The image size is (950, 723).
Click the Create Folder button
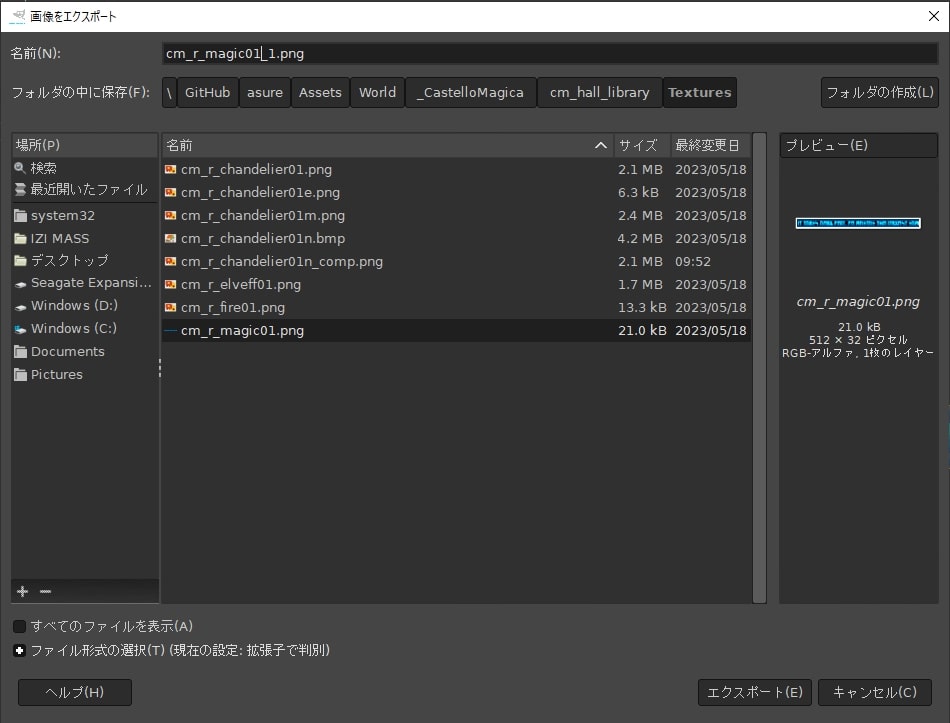coord(879,92)
